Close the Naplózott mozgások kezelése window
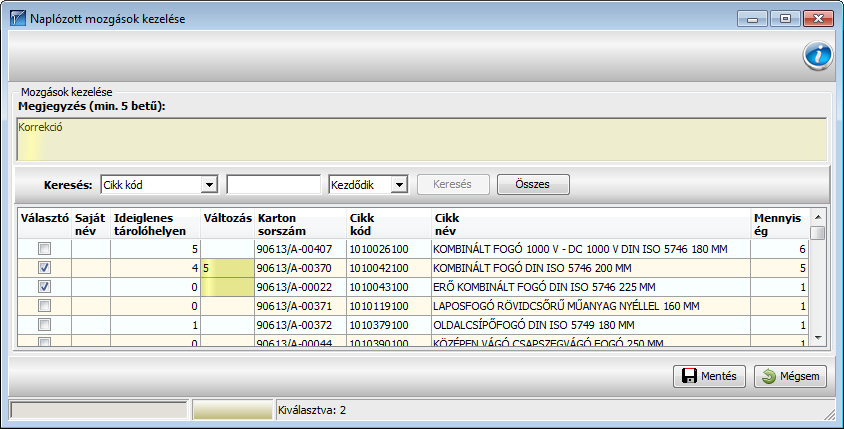Screen dimensions: 844x429 (818, 19)
